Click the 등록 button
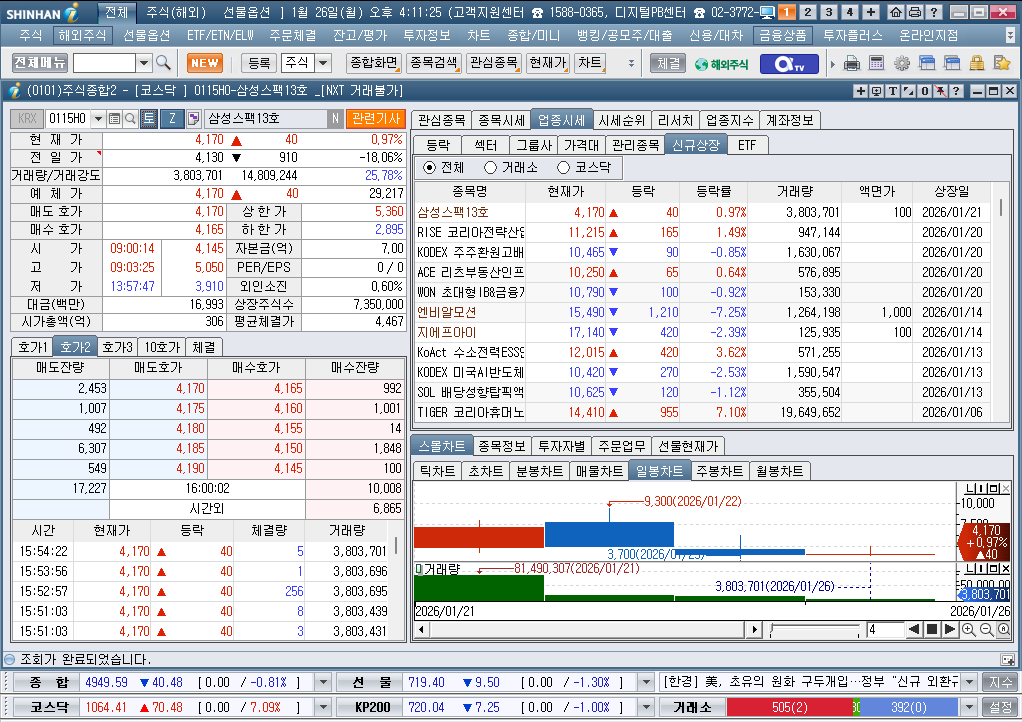 [x=259, y=63]
